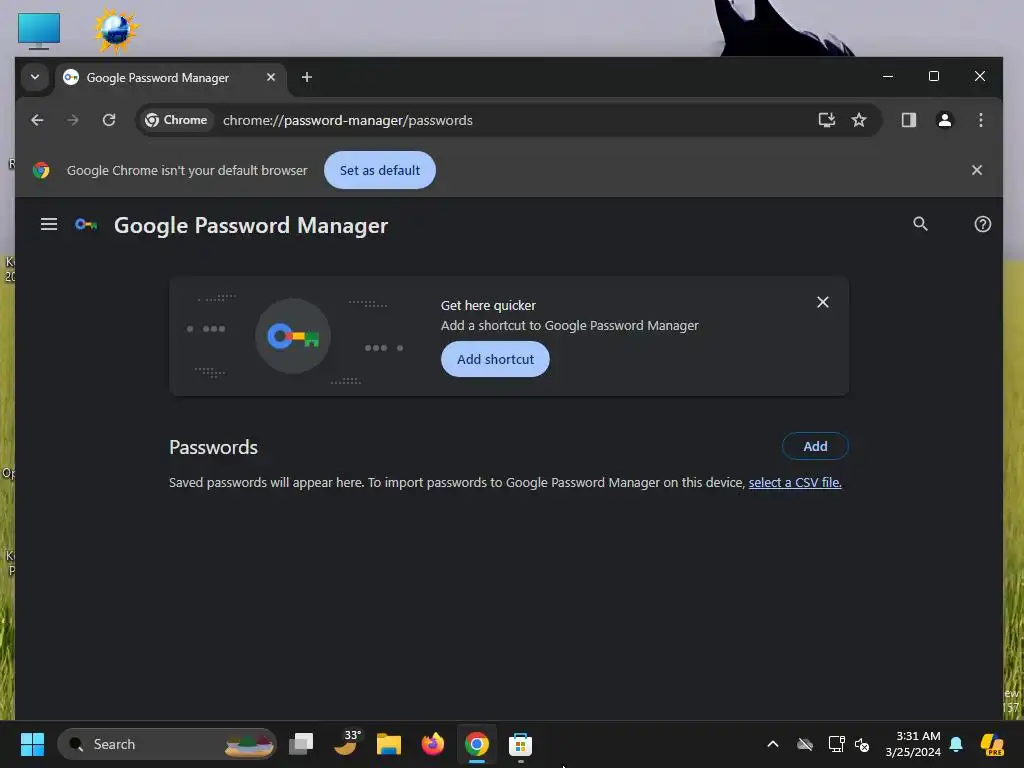Open the Chrome profile avatar
Screen dimensions: 1024x768
pos(944,120)
